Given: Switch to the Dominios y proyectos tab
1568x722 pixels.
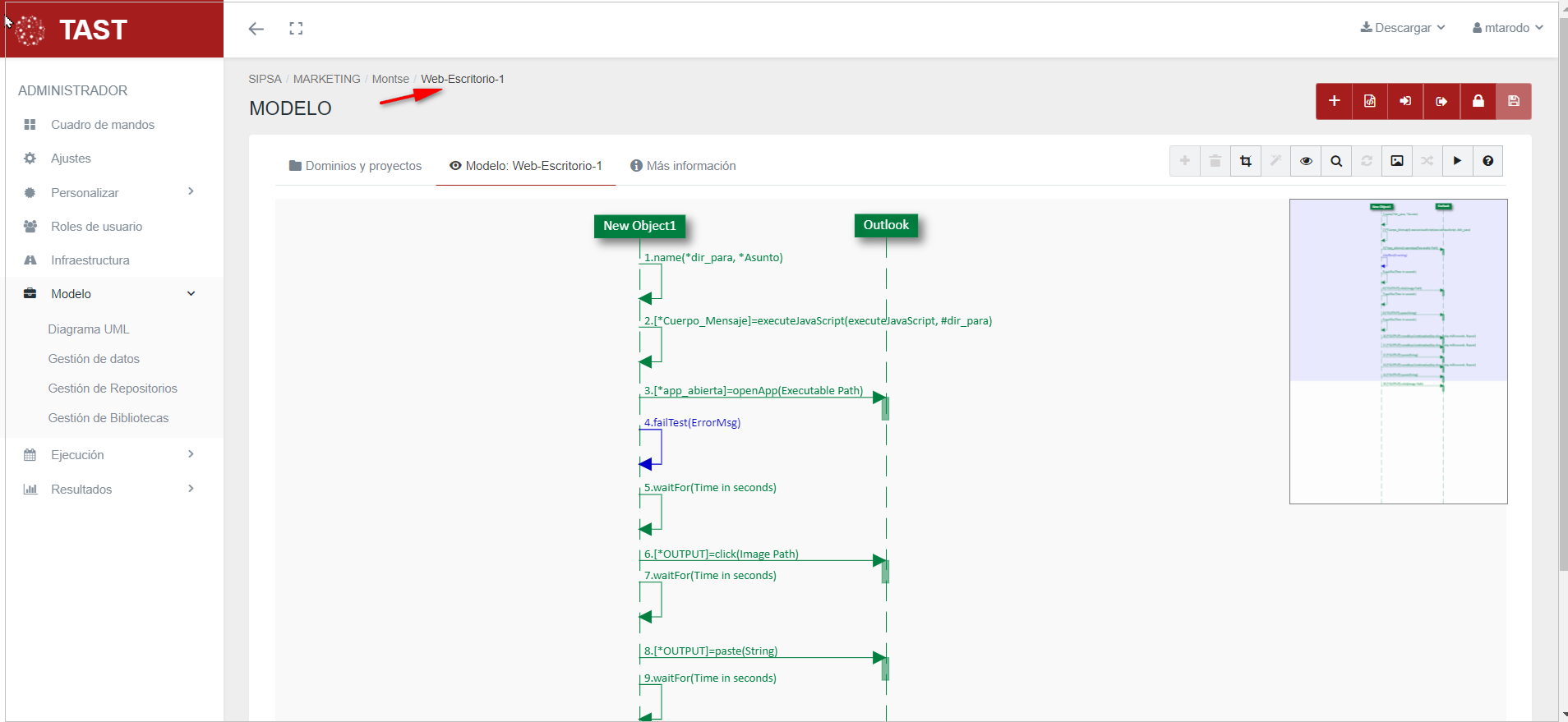Looking at the screenshot, I should point(355,166).
